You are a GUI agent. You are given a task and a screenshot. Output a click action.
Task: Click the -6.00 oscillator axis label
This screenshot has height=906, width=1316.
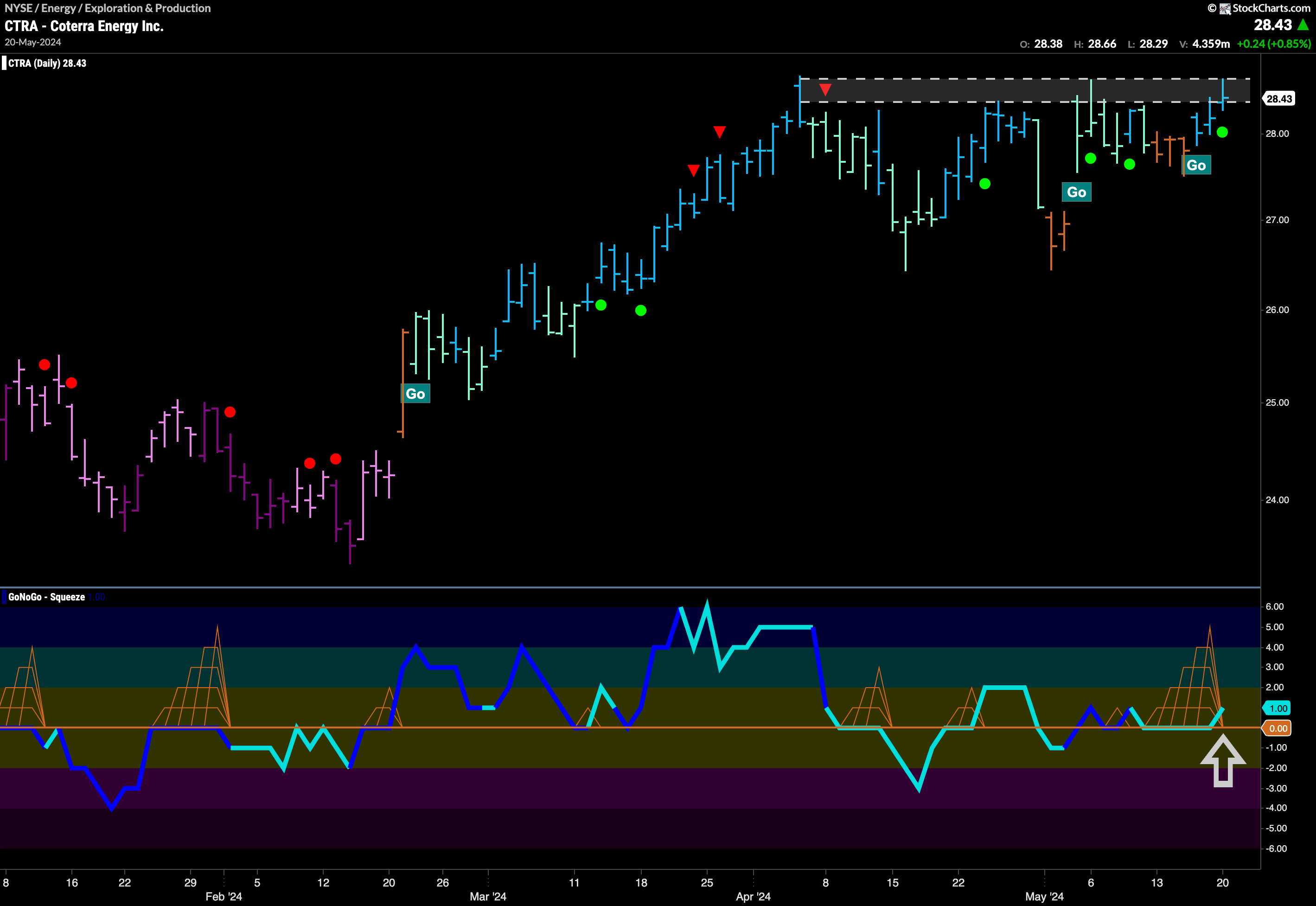coord(1276,849)
